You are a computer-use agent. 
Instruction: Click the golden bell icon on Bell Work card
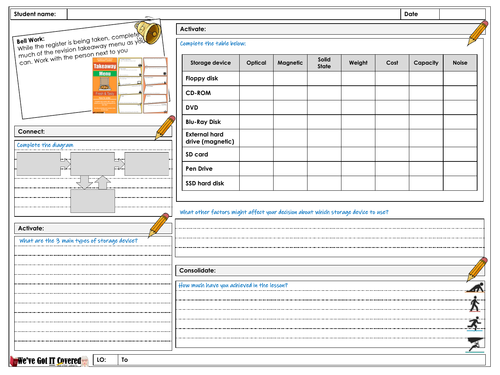[x=148, y=32]
